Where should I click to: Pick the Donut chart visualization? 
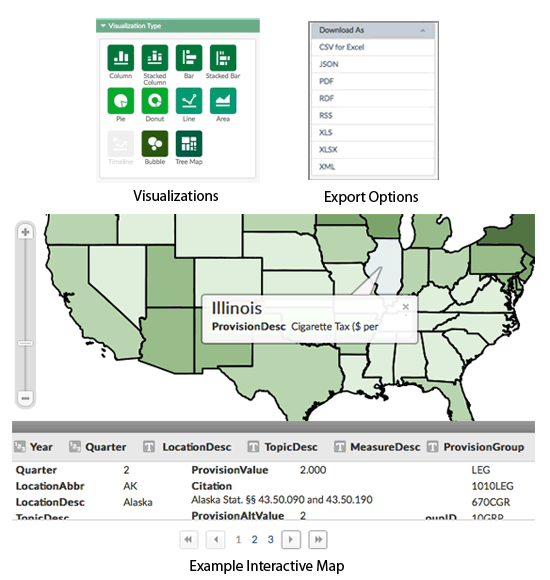click(x=155, y=101)
